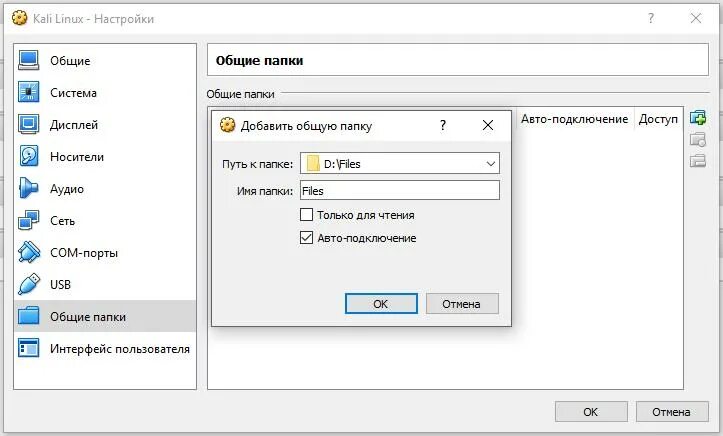Toggle Только для чтения checkbox

click(306, 215)
